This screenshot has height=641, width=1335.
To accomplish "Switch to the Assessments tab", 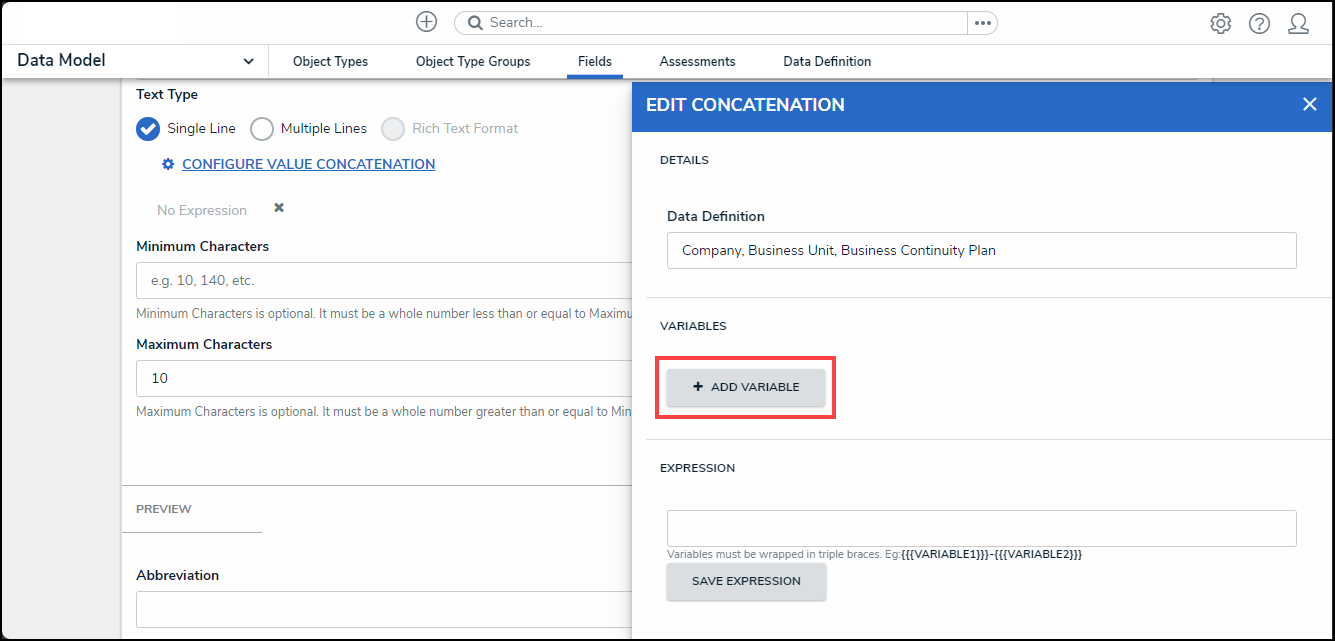I will point(697,62).
